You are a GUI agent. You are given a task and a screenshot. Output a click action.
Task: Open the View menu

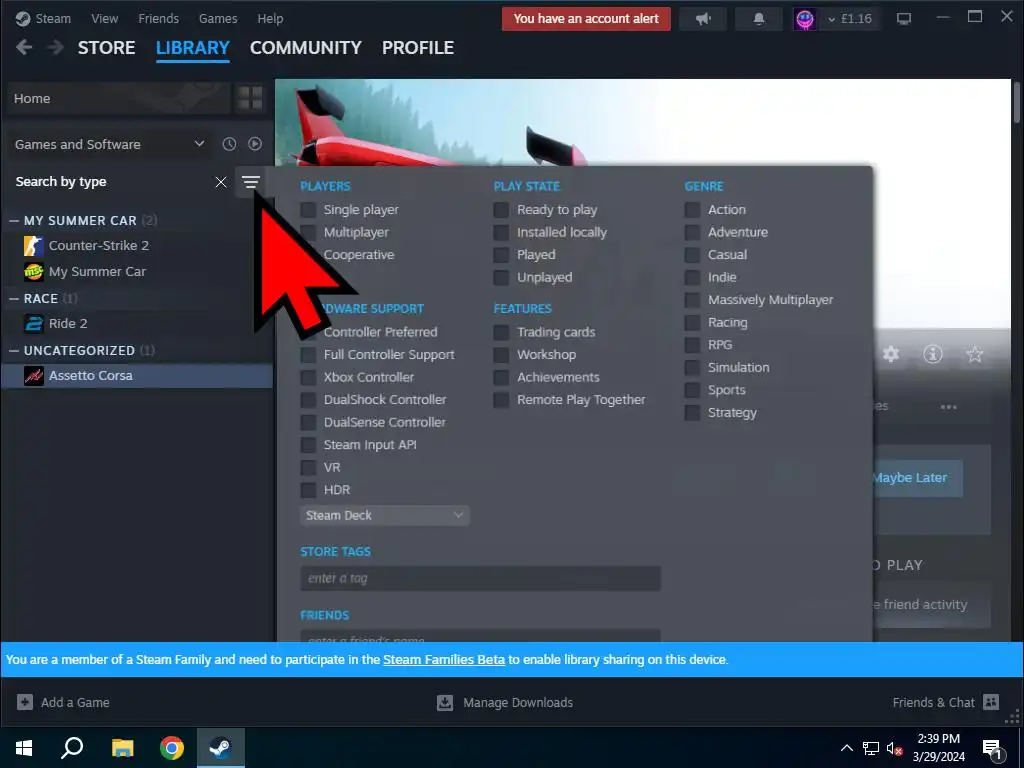point(104,19)
